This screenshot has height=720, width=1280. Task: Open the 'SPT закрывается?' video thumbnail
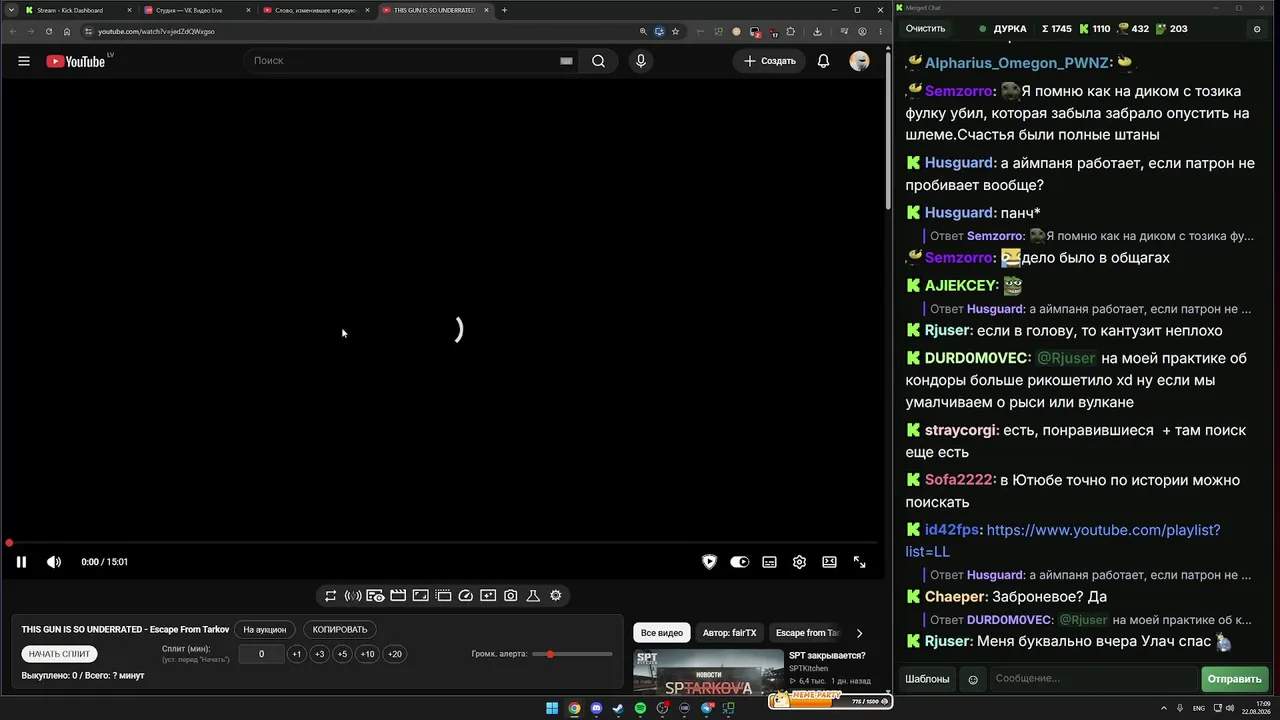[708, 672]
